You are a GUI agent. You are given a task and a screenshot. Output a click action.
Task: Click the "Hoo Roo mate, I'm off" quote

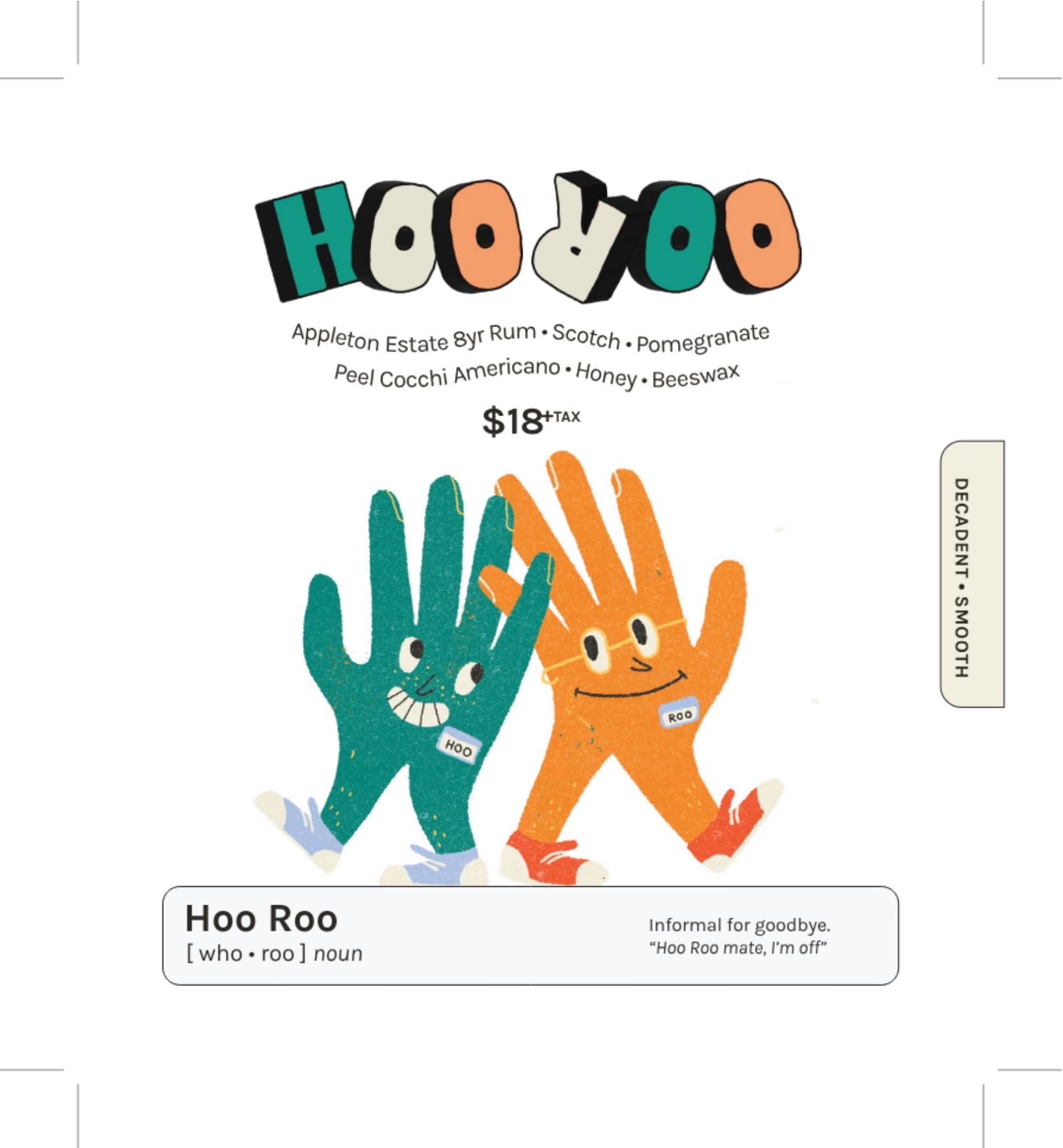pos(738,948)
